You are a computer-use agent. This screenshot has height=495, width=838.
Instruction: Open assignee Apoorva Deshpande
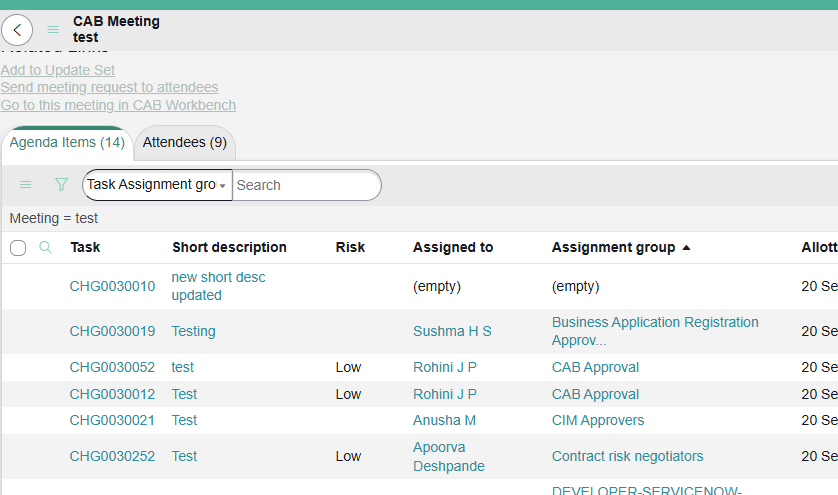point(449,457)
